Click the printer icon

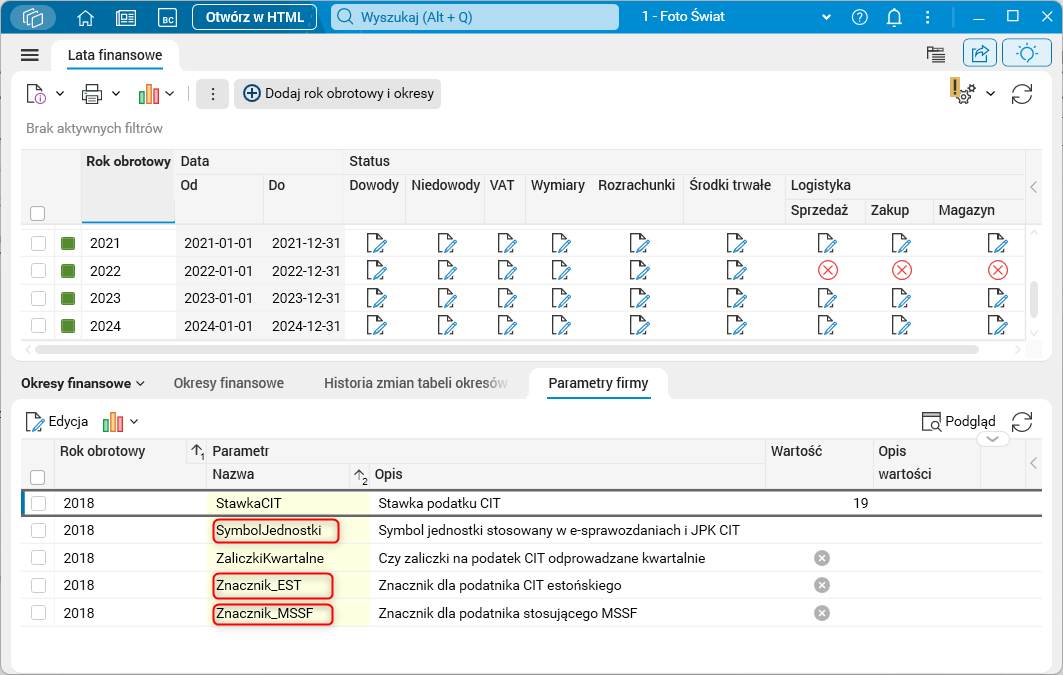pyautogui.click(x=92, y=94)
